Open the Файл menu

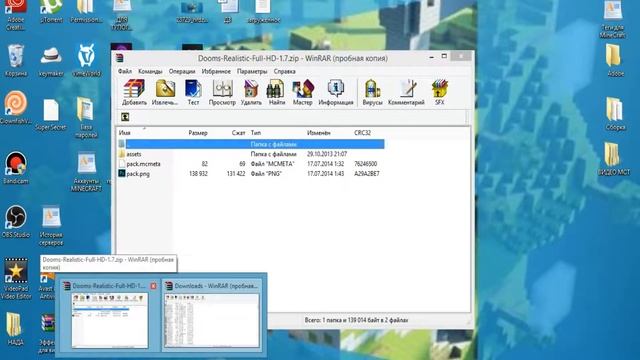[125, 71]
